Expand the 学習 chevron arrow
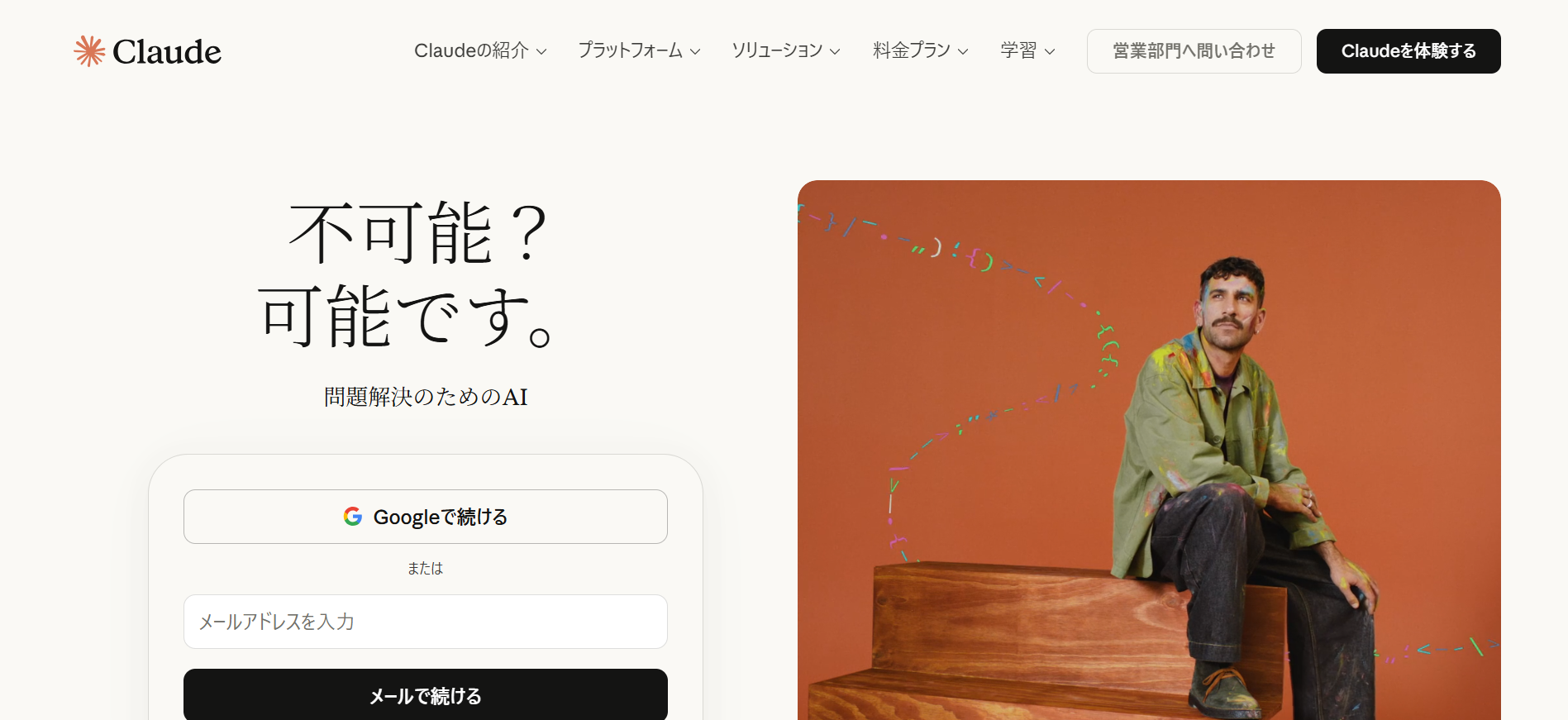The width and height of the screenshot is (1568, 720). coord(1050,51)
